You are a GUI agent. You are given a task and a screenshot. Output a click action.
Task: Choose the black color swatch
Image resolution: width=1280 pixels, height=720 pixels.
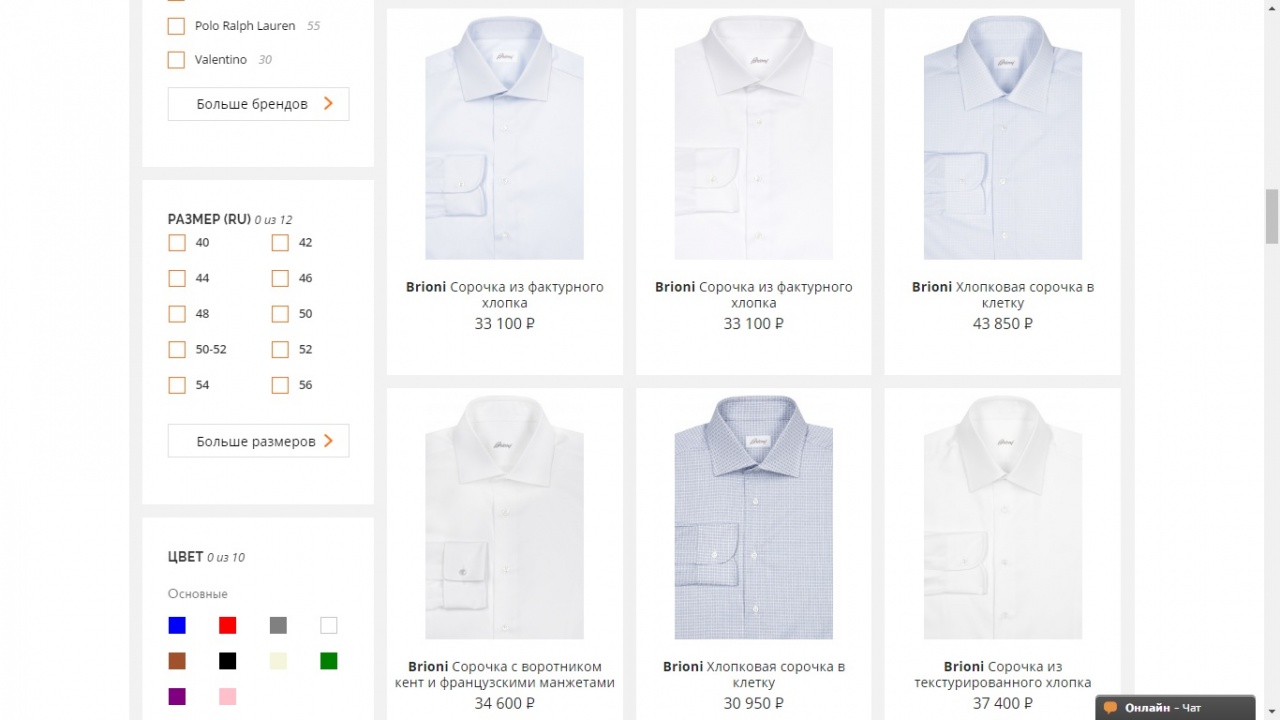tap(228, 661)
